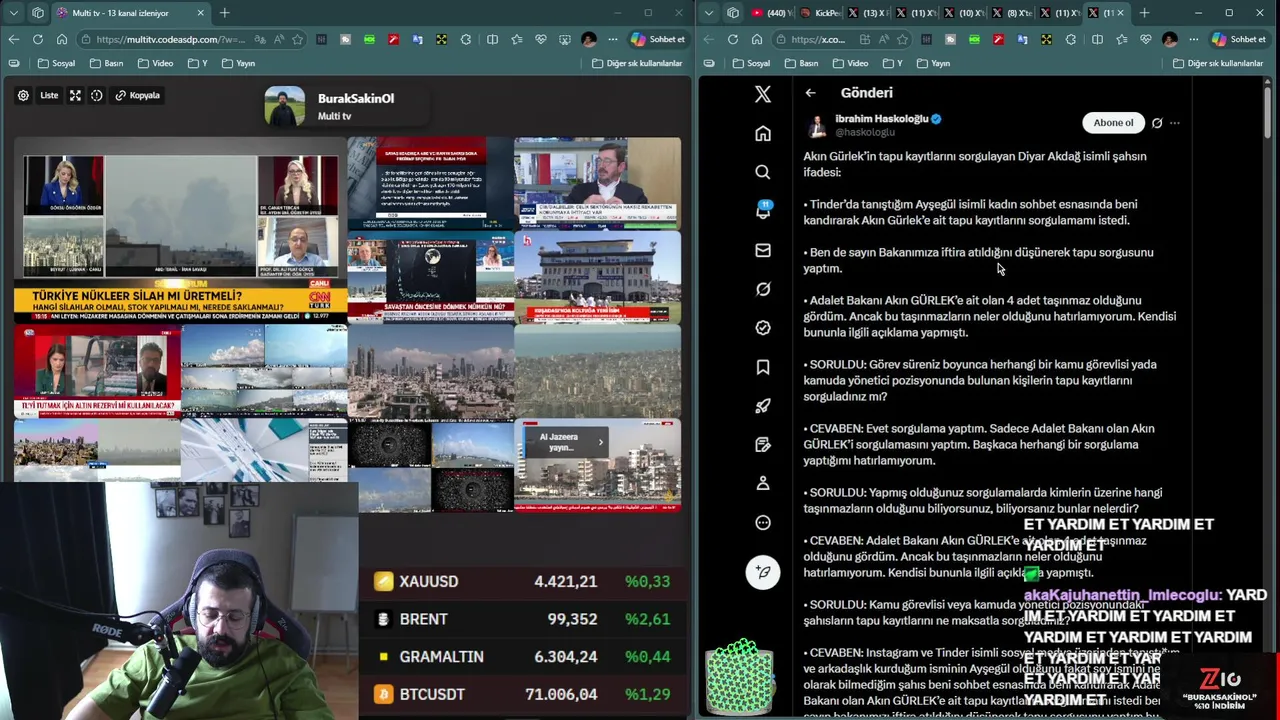Open favorites list icon in left browser
The image size is (1280, 720).
pyautogui.click(x=517, y=39)
